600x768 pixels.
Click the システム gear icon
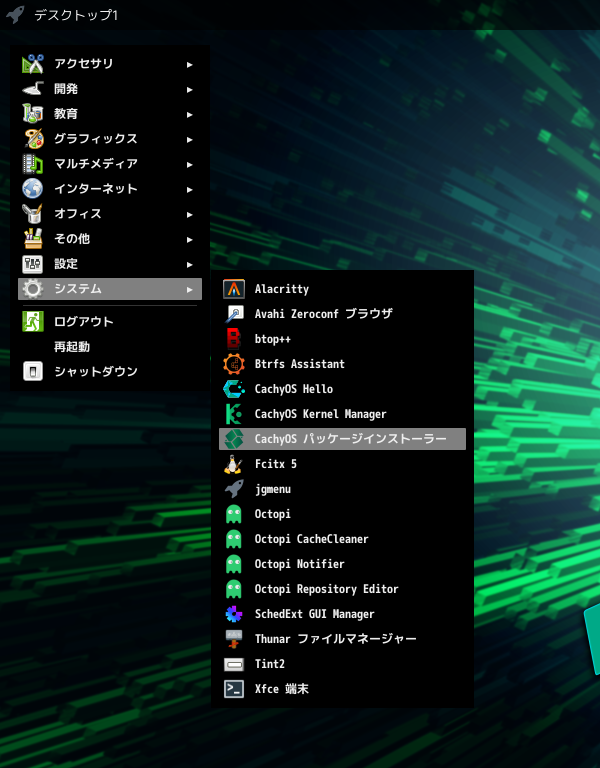[33, 289]
